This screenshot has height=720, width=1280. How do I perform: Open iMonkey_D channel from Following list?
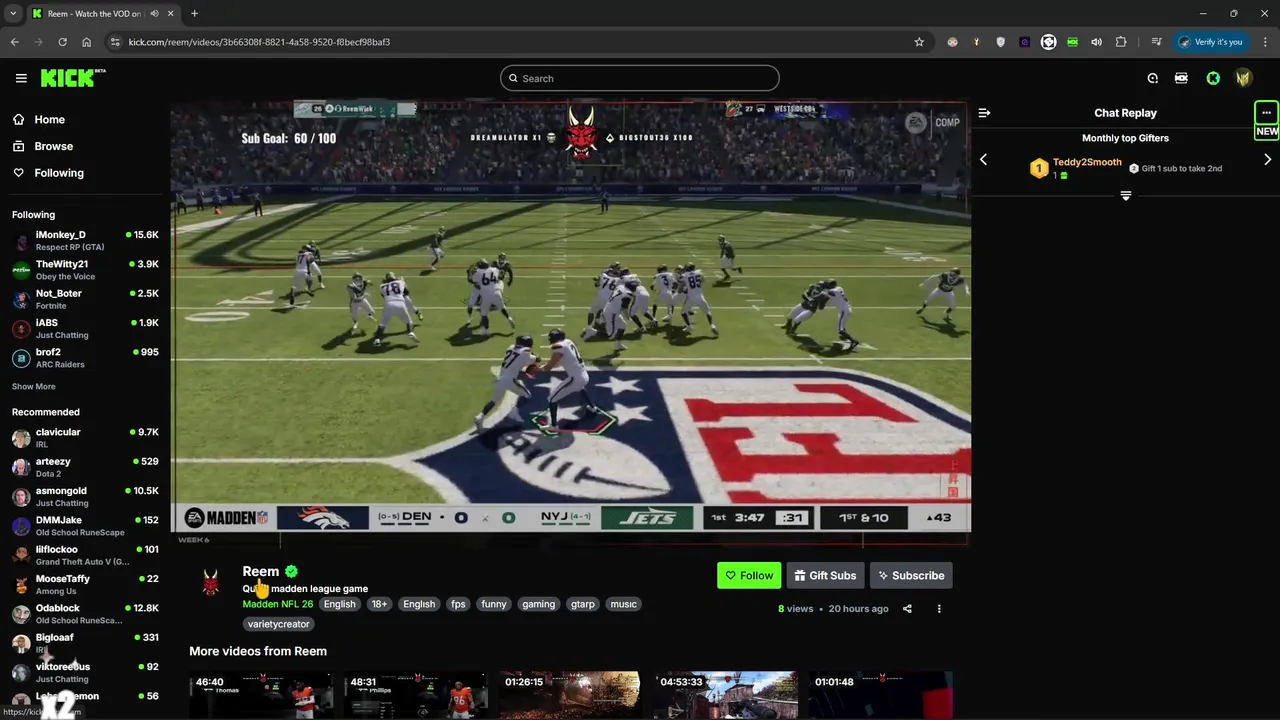pos(85,240)
